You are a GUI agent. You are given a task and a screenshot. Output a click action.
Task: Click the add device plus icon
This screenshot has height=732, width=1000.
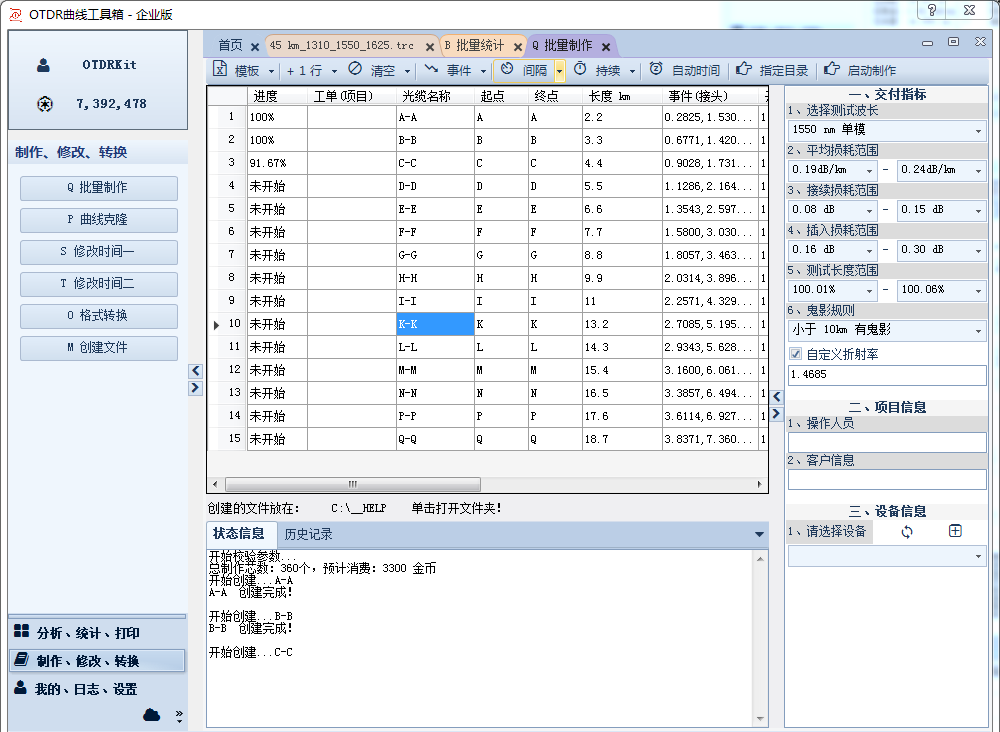coord(955,531)
